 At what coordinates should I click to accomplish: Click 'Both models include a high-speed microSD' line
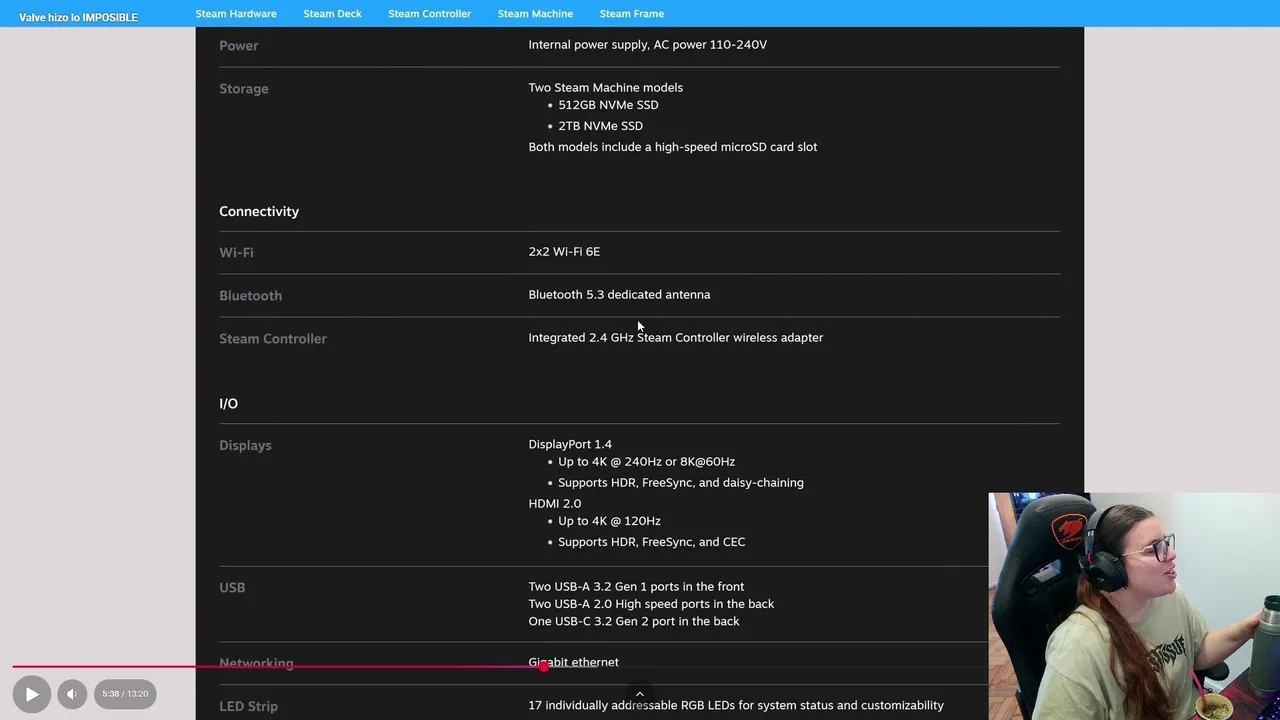tap(673, 147)
